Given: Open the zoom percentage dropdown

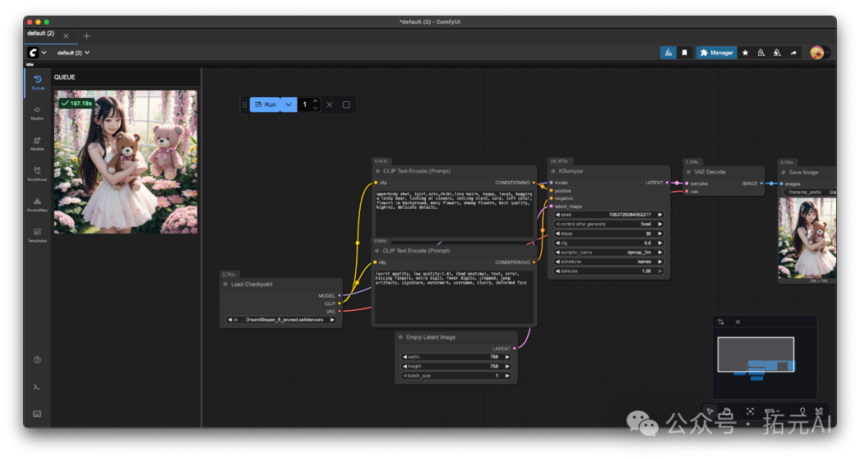Looking at the screenshot, I should [772, 411].
